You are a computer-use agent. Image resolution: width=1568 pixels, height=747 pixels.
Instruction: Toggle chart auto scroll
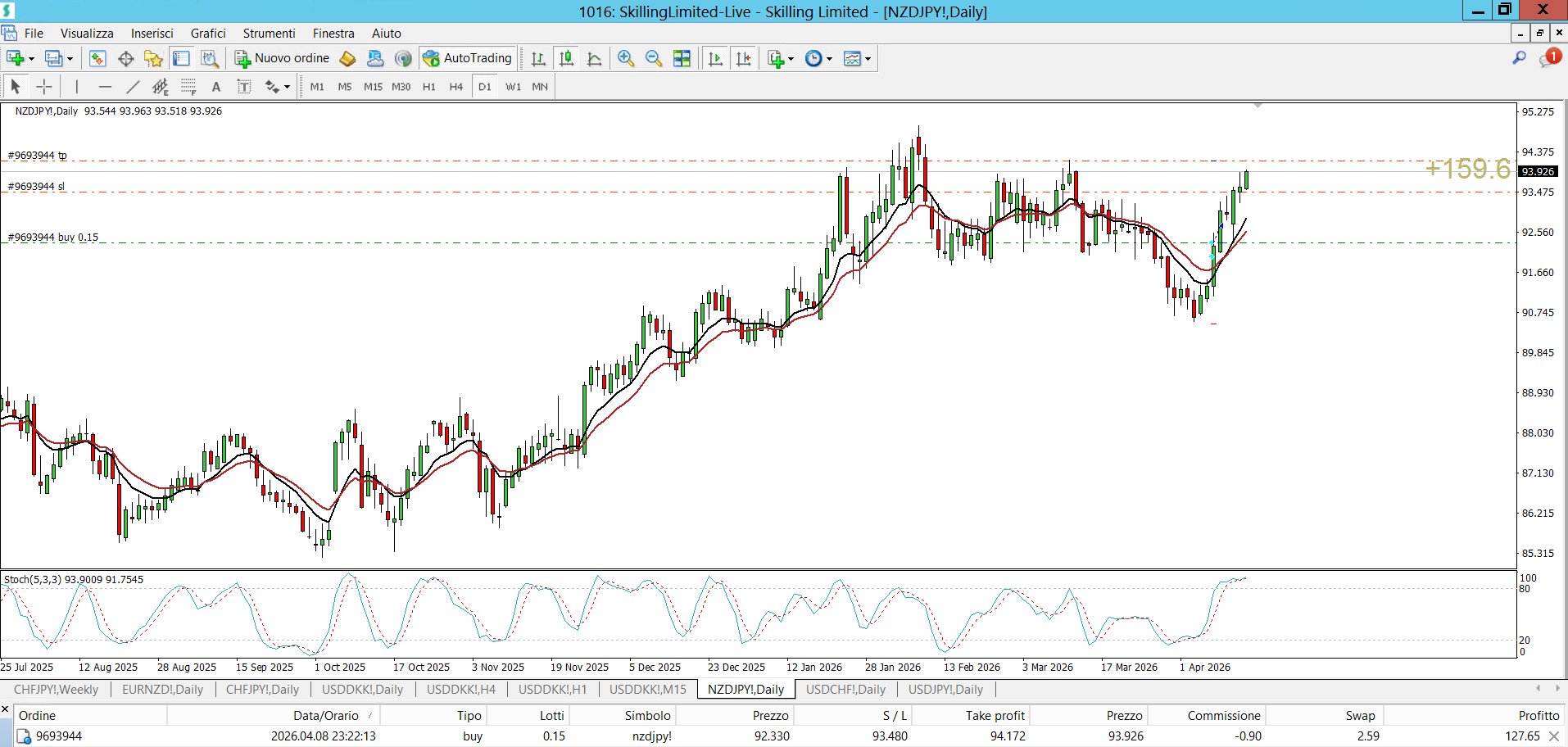coord(715,58)
